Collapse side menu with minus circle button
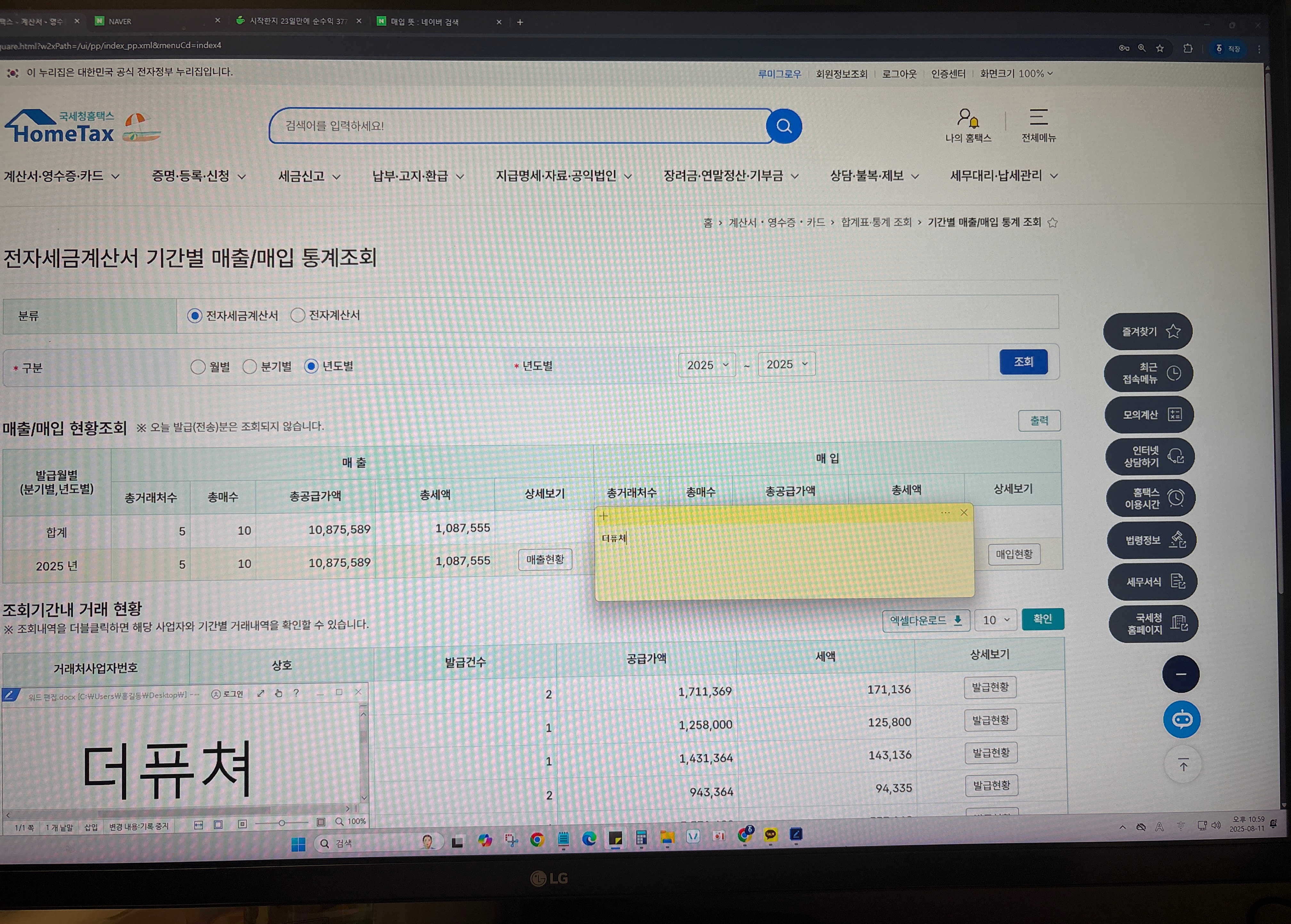 pos(1181,674)
